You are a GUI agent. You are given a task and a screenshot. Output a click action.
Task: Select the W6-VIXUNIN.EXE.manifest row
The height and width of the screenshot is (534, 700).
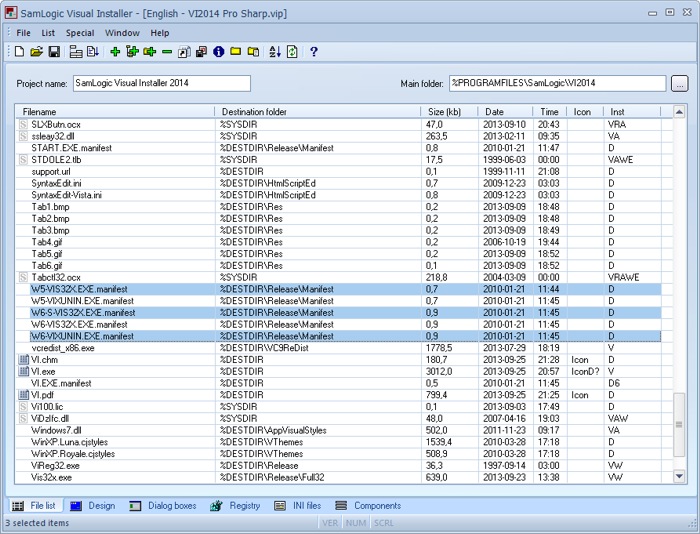point(338,336)
